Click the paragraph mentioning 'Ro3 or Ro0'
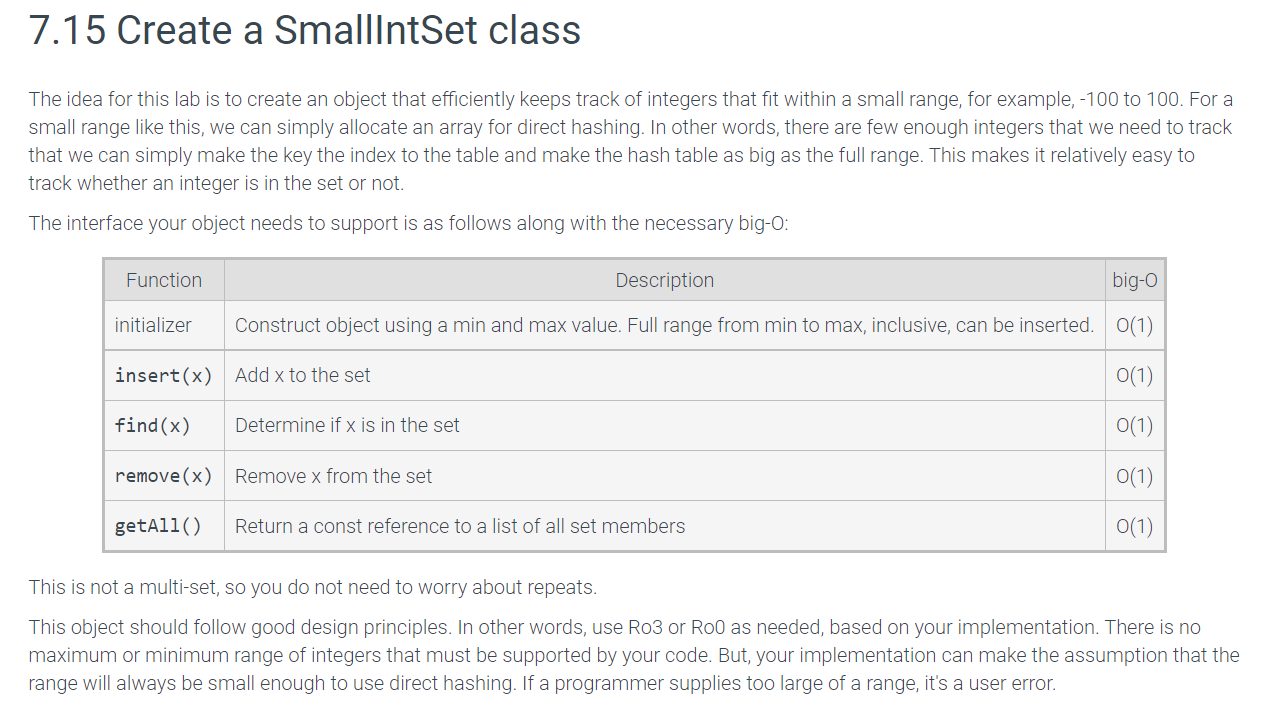1276x708 pixels. click(x=634, y=655)
